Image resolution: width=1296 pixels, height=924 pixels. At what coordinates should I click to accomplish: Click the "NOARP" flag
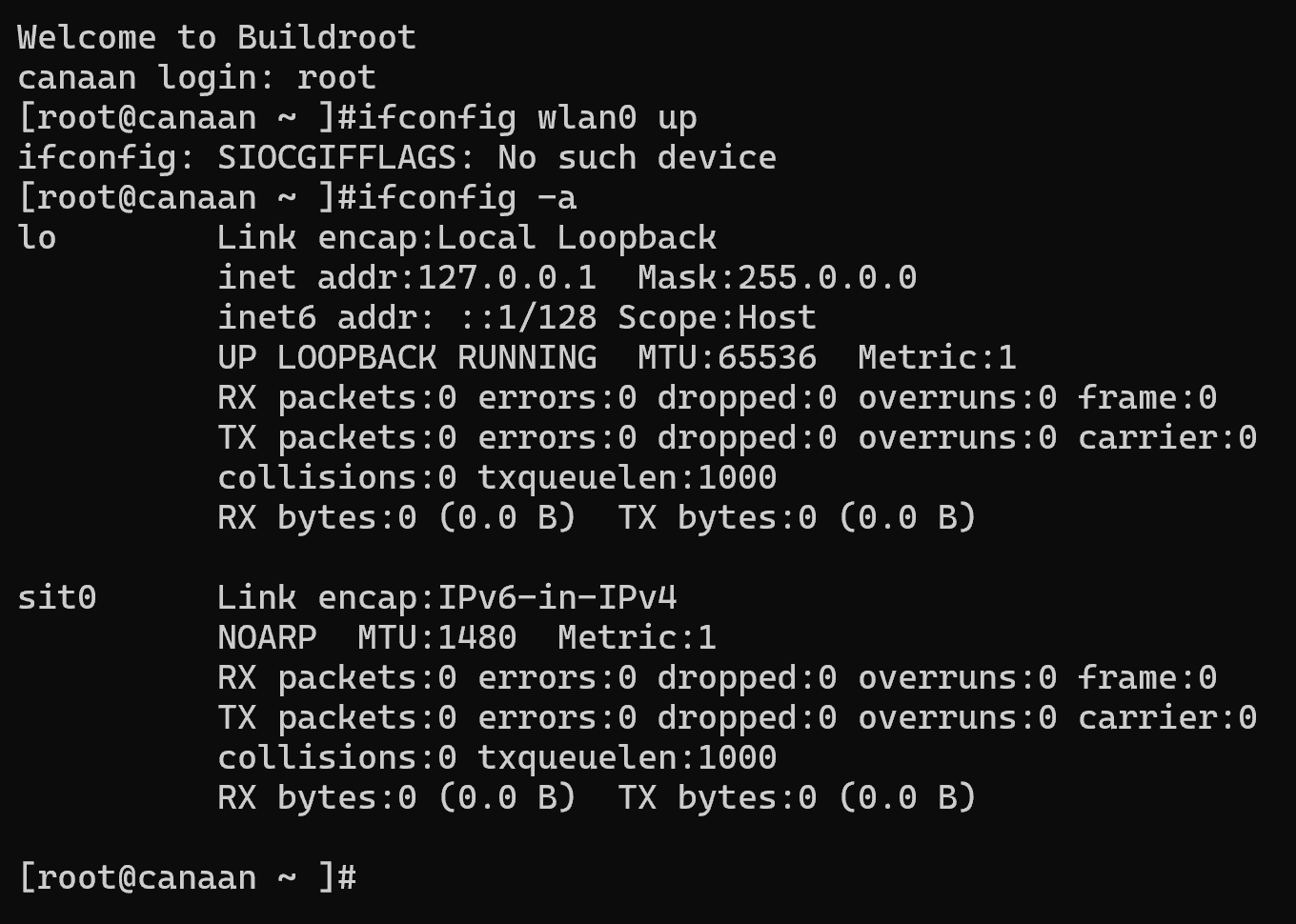(267, 637)
